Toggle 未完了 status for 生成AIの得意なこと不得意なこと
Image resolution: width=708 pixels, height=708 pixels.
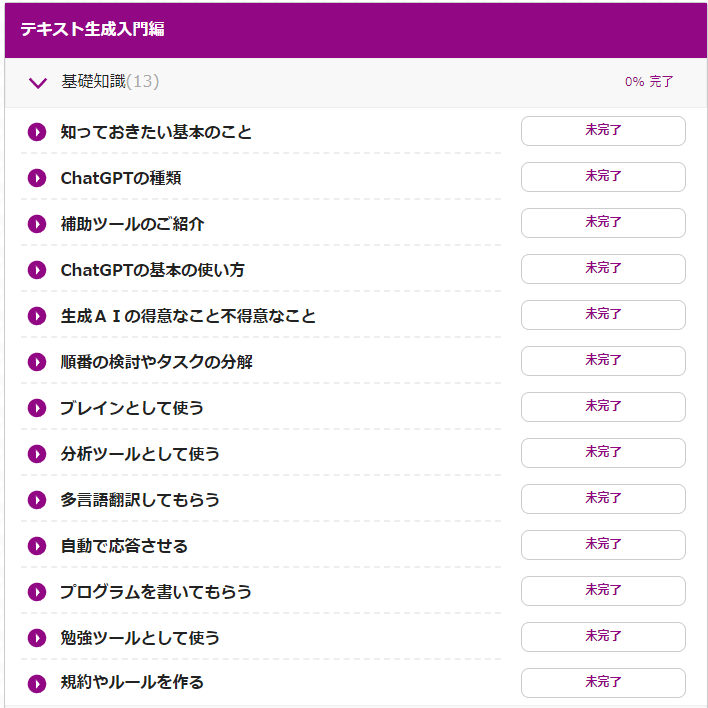point(603,315)
